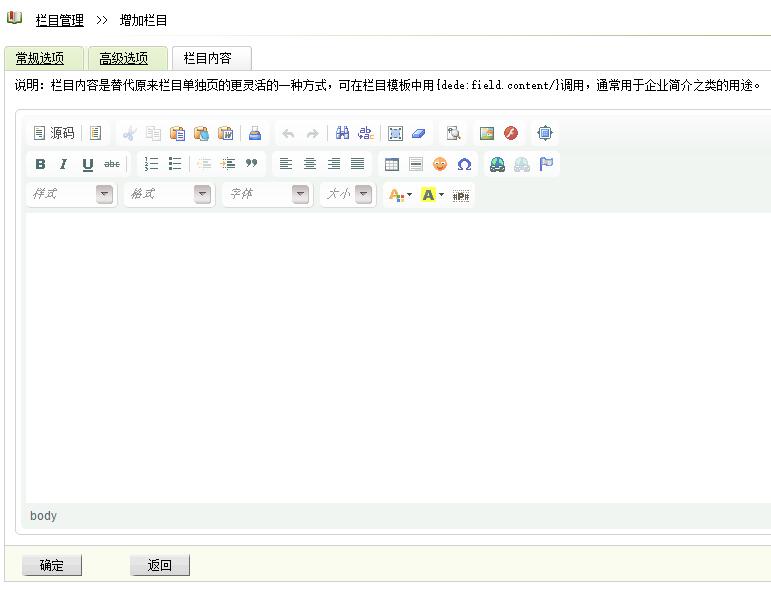Toggle underline text formatting
Image resolution: width=771 pixels, height=590 pixels.
tap(87, 164)
